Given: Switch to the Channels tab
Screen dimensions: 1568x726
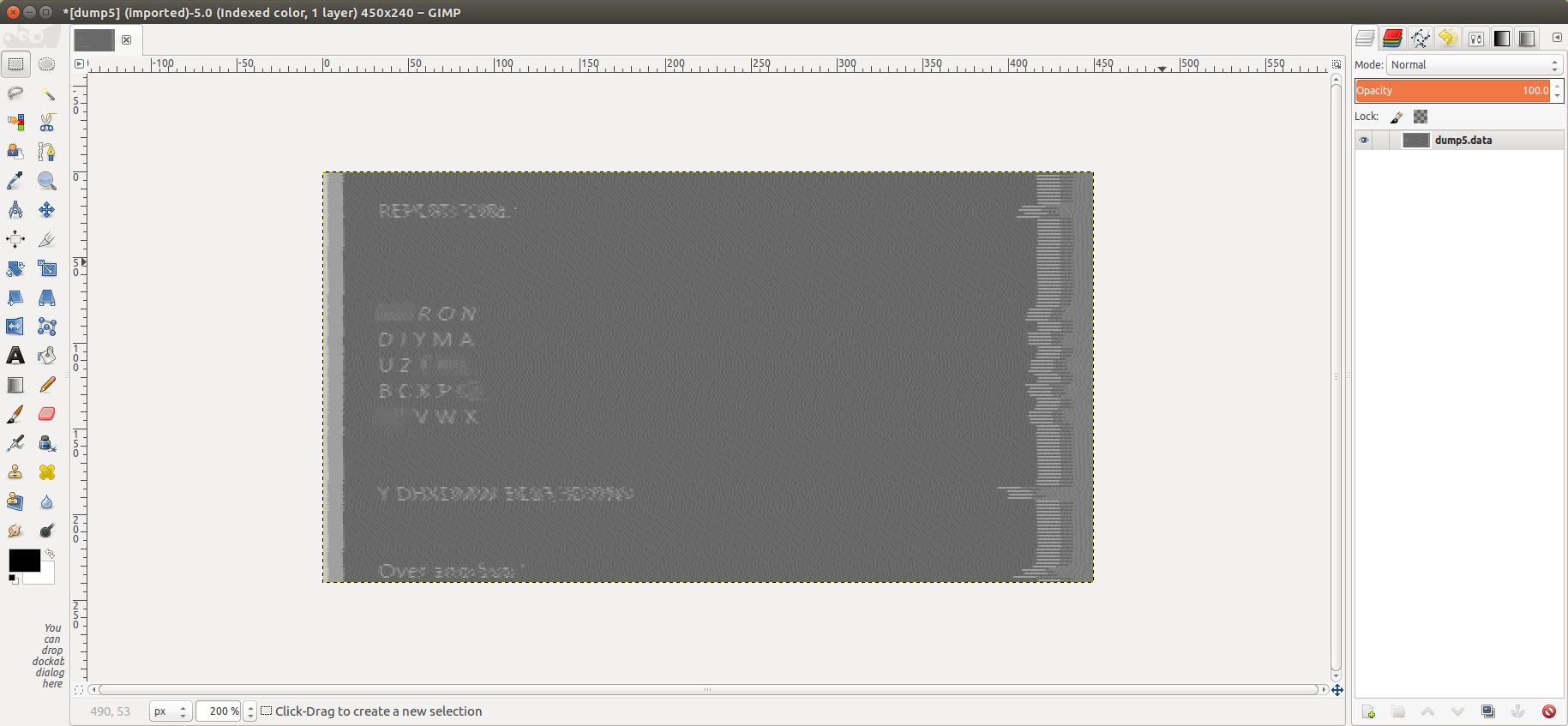Looking at the screenshot, I should coord(1392,39).
